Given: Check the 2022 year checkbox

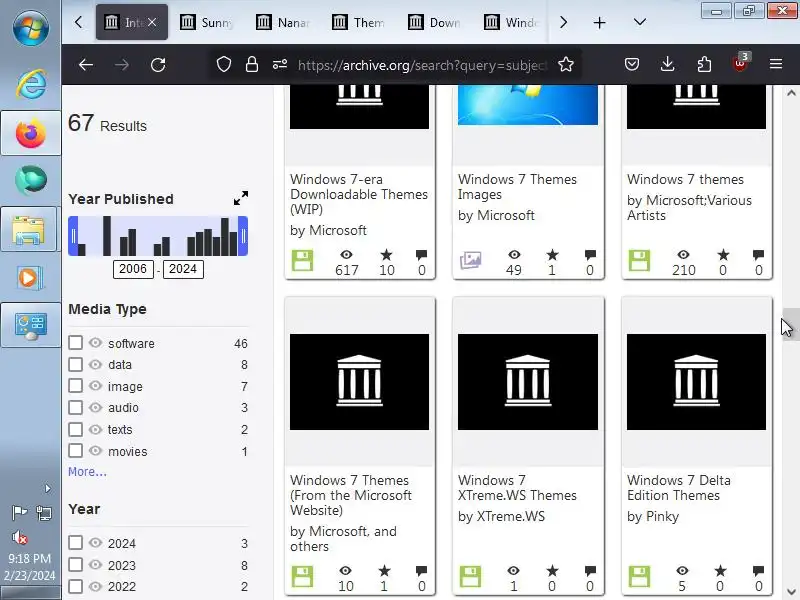Looking at the screenshot, I should [76, 586].
